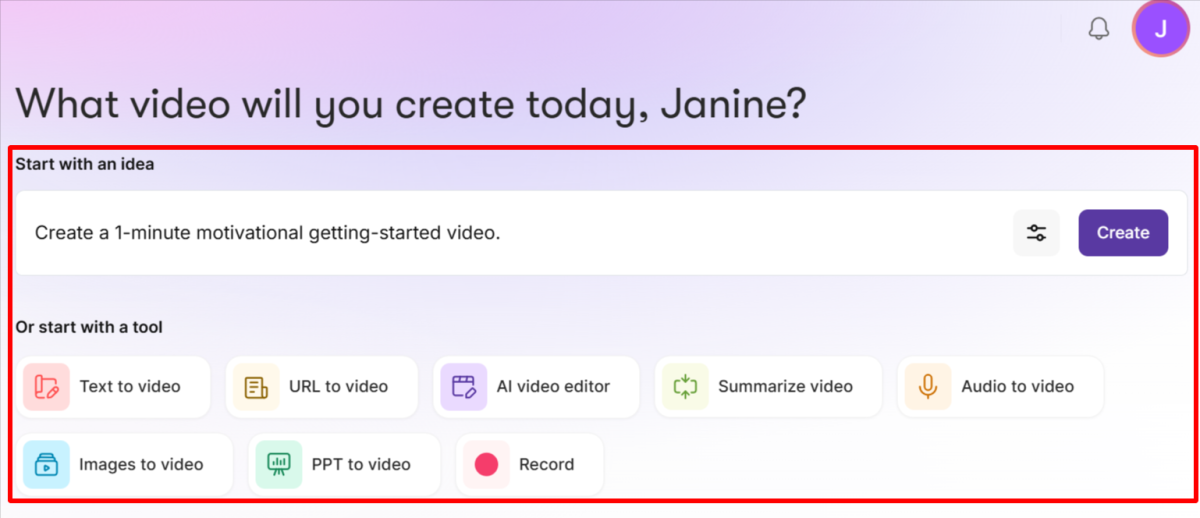Click the red Record circle icon
The width and height of the screenshot is (1200, 518).
(x=486, y=464)
